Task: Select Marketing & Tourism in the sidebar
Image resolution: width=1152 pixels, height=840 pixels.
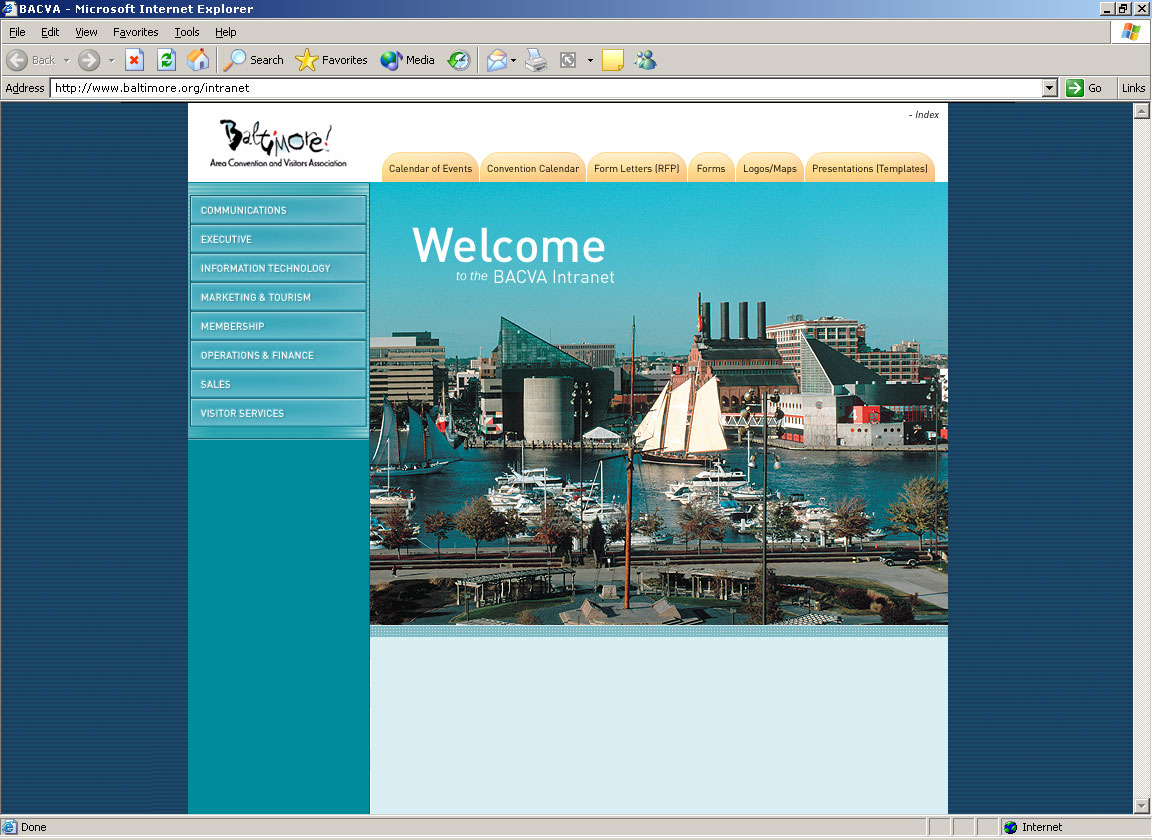Action: pyautogui.click(x=256, y=297)
